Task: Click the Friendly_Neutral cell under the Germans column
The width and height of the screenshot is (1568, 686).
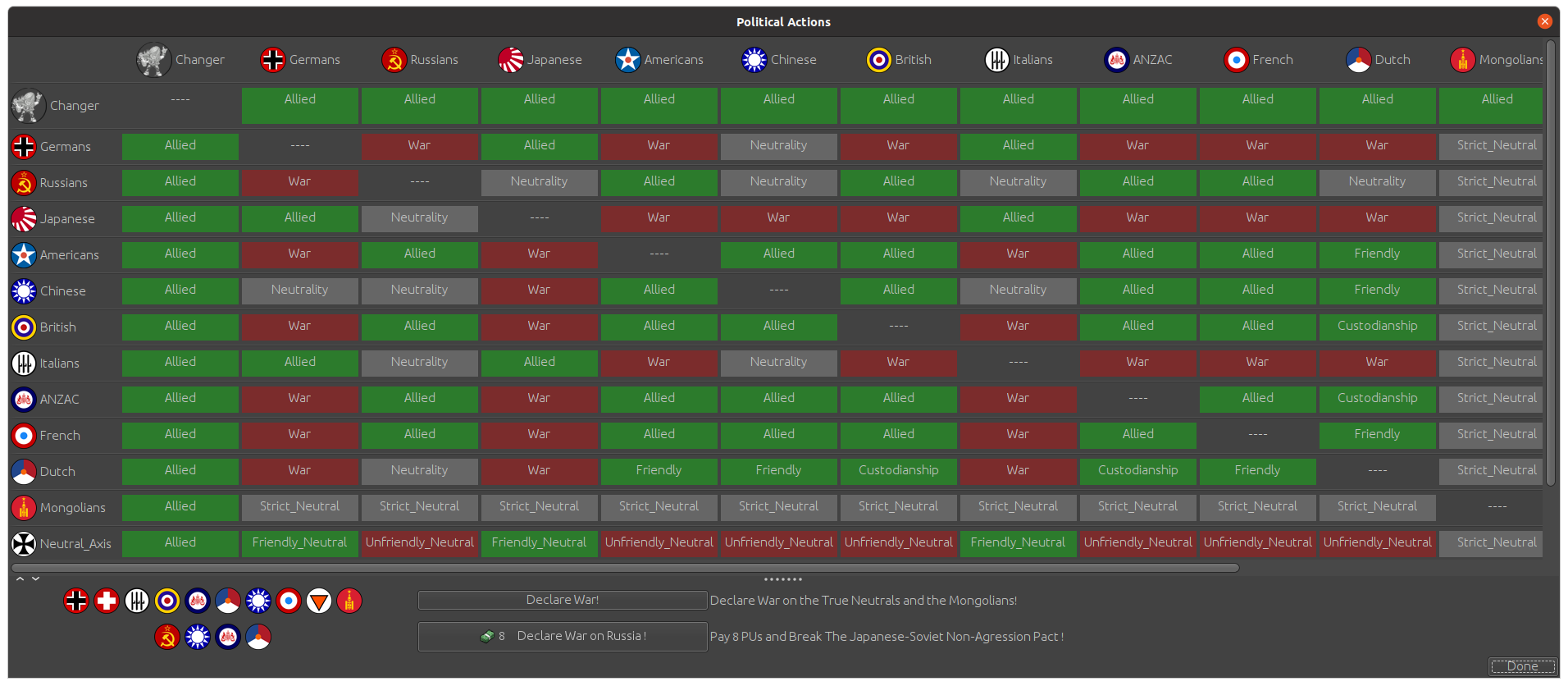Action: (x=300, y=543)
